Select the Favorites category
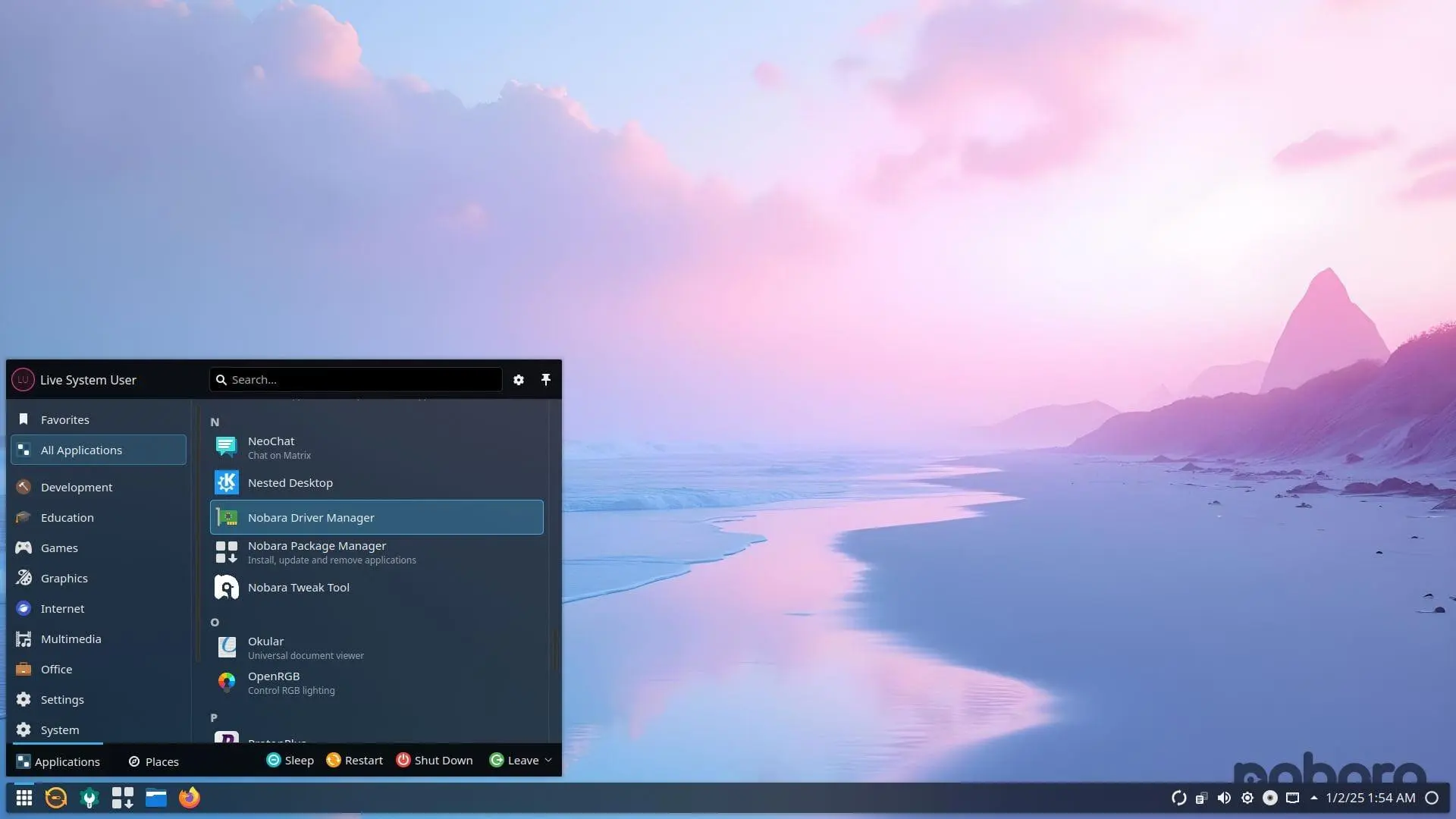 tap(99, 419)
